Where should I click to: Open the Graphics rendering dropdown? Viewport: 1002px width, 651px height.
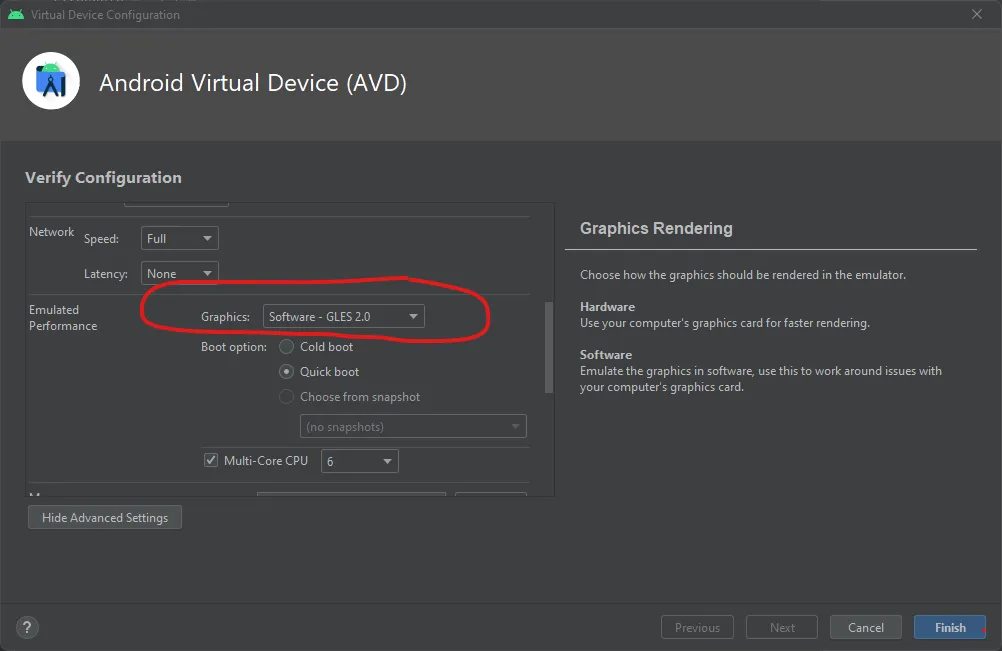344,316
